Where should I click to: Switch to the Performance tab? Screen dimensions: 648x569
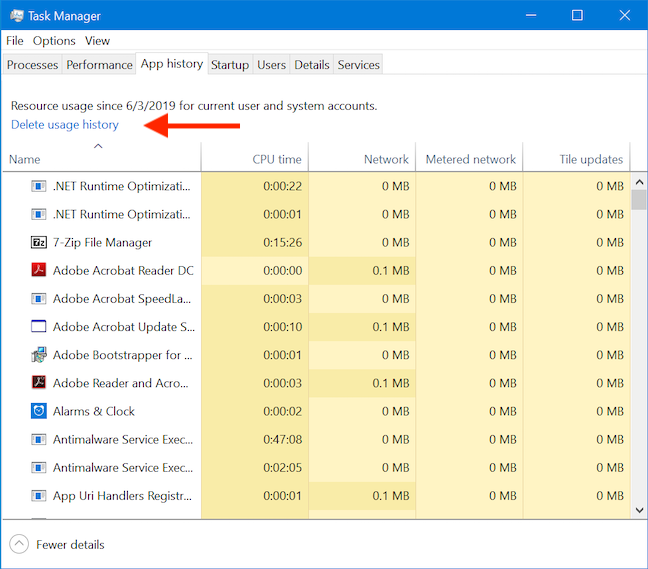pyautogui.click(x=99, y=65)
